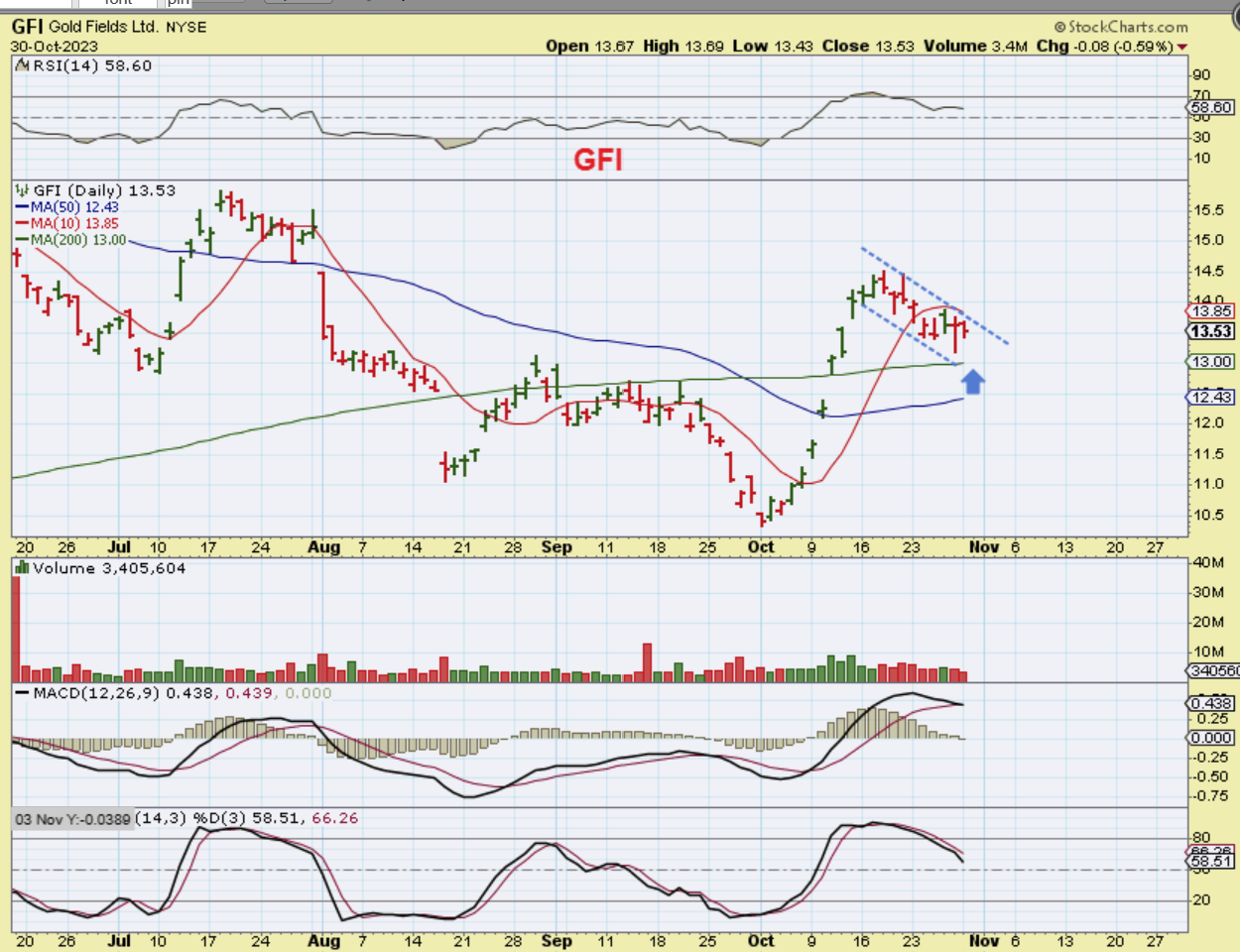The image size is (1241, 952).
Task: Click the %D(3) 58.51, 66.26 stochastic legend
Action: (x=276, y=818)
